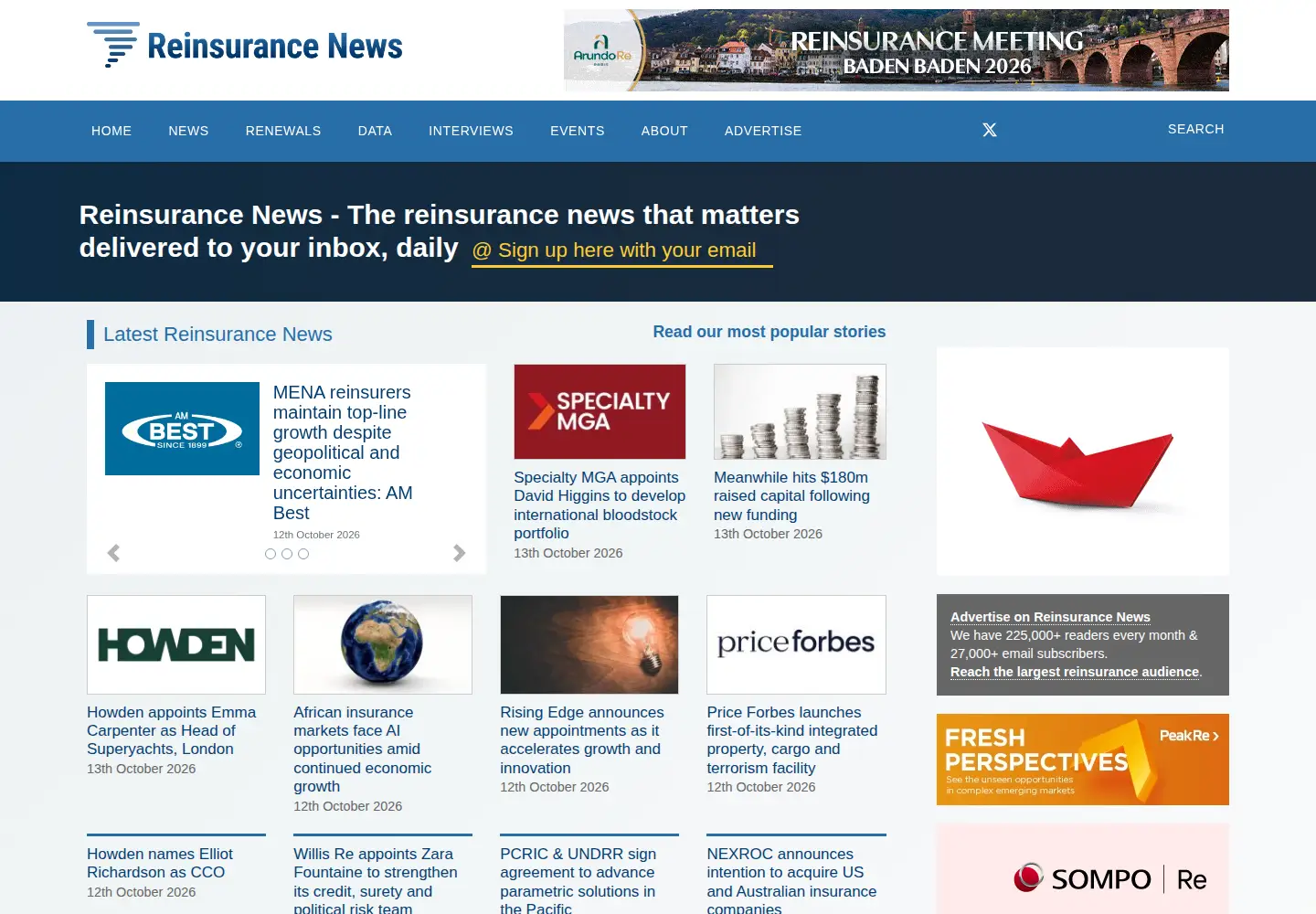Advance to next carousel slide arrow

(x=460, y=553)
